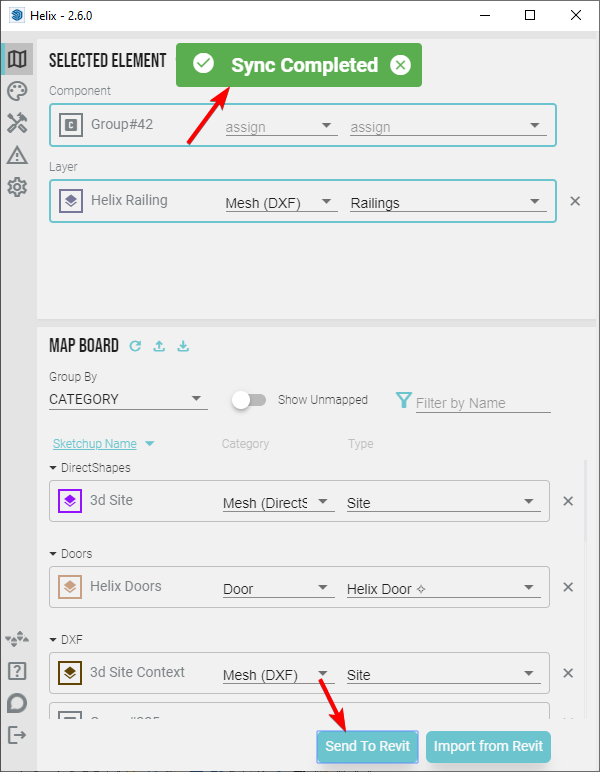This screenshot has width=600, height=772.
Task: Click the Helix app icon in title bar
Action: point(16,15)
